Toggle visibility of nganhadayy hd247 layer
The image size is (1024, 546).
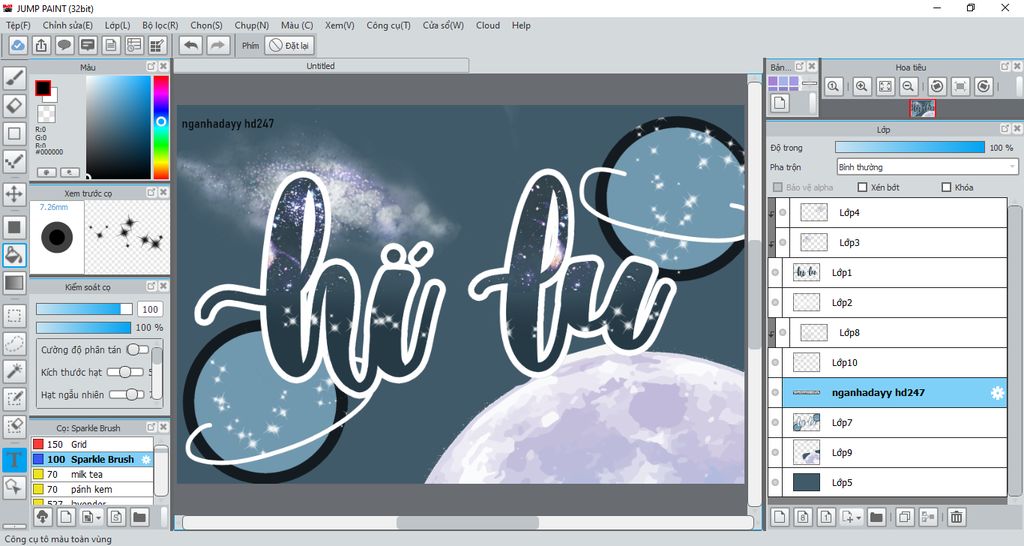tap(775, 393)
